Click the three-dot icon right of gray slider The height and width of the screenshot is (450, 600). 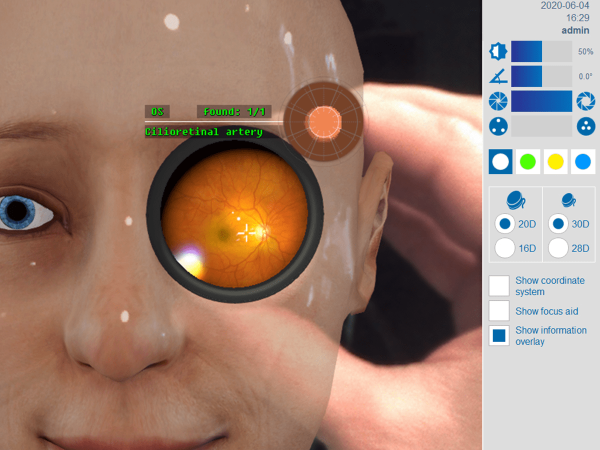coord(586,126)
